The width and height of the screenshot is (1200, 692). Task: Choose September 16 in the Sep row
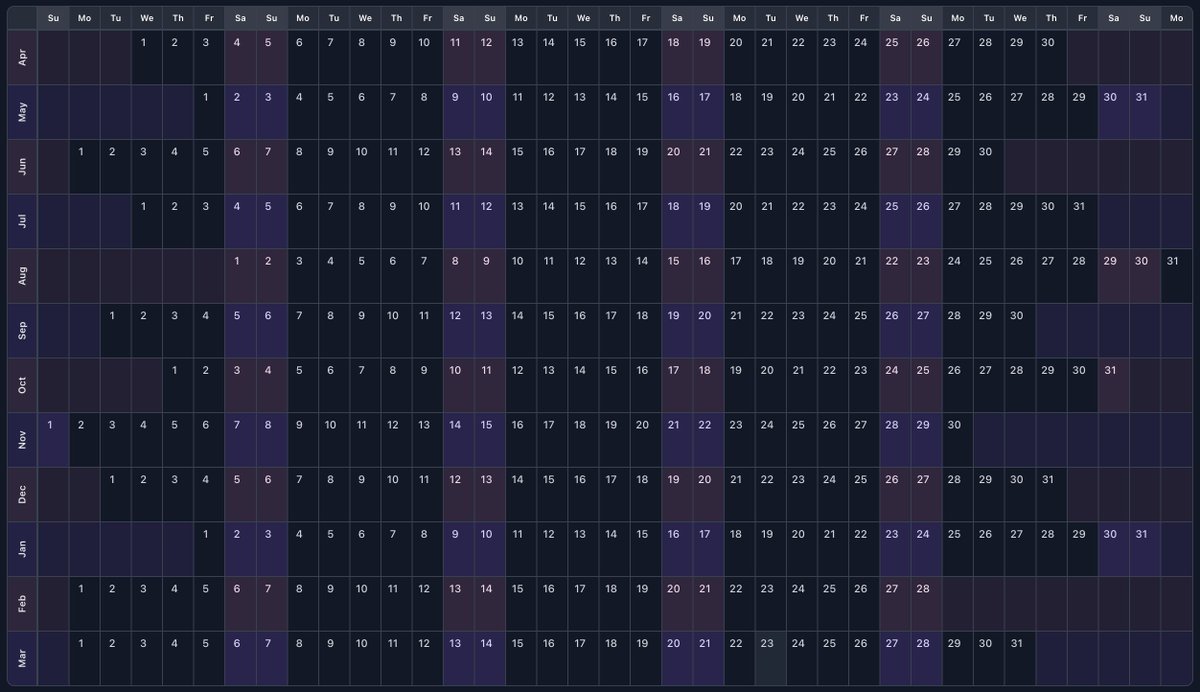tap(583, 330)
